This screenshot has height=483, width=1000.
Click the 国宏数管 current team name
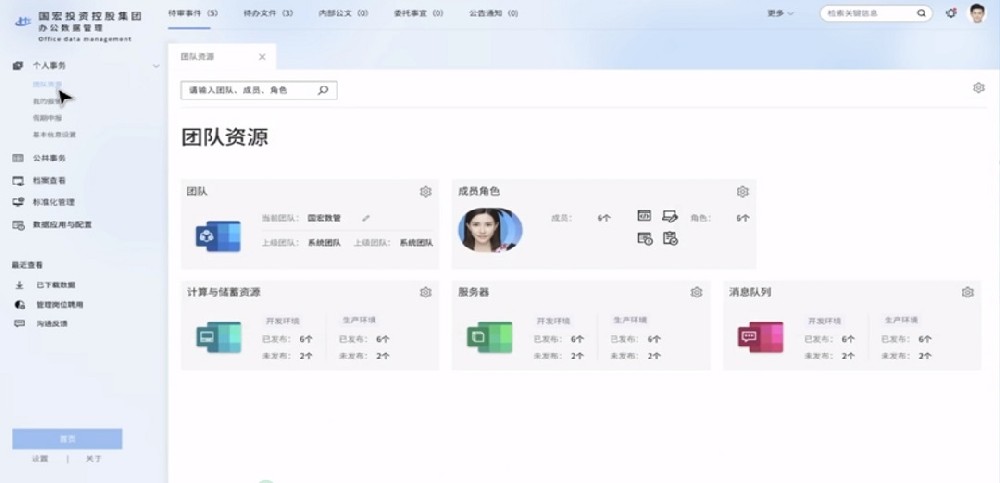(x=324, y=218)
